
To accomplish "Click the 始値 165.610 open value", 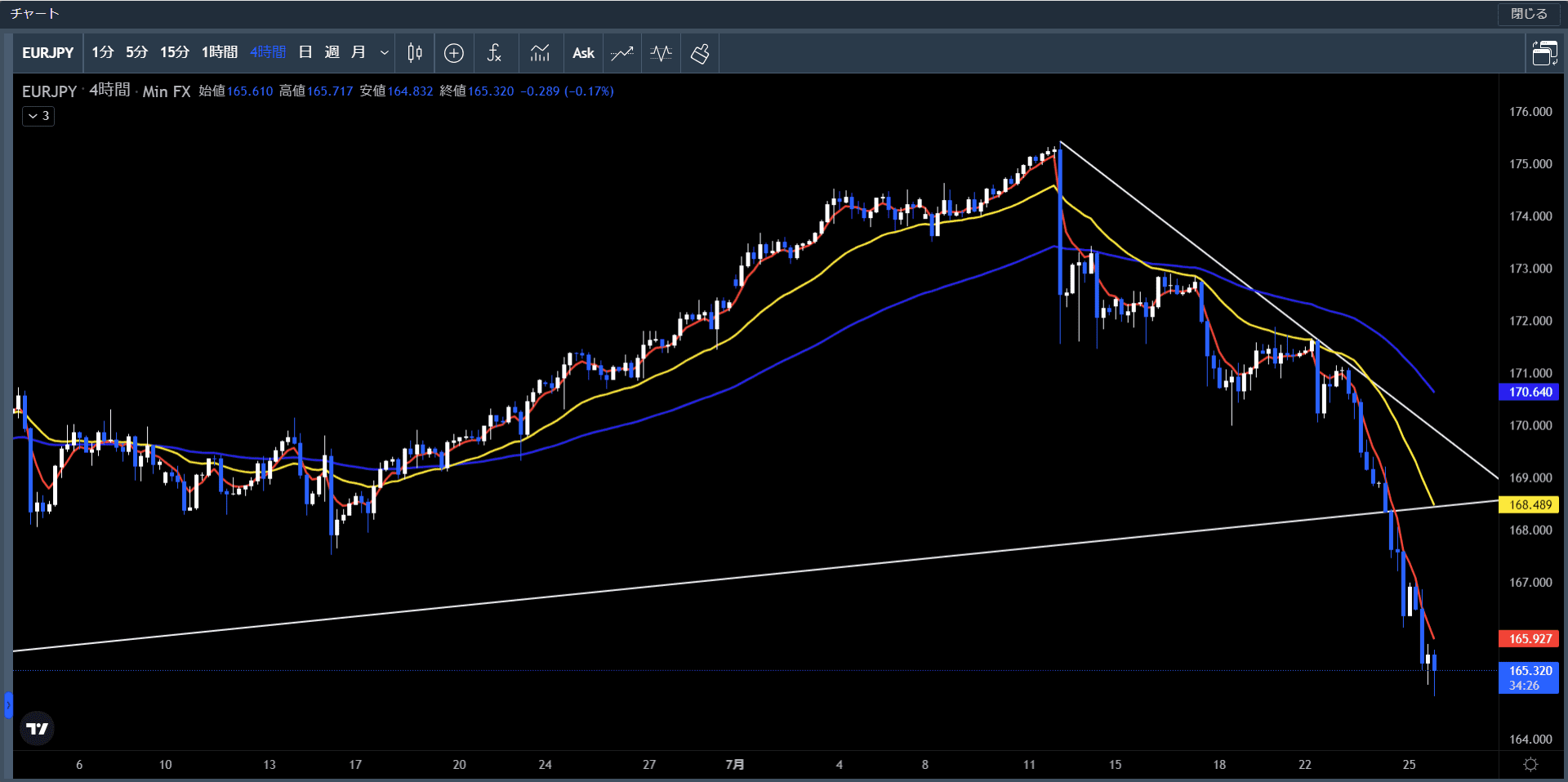I will pos(236,91).
